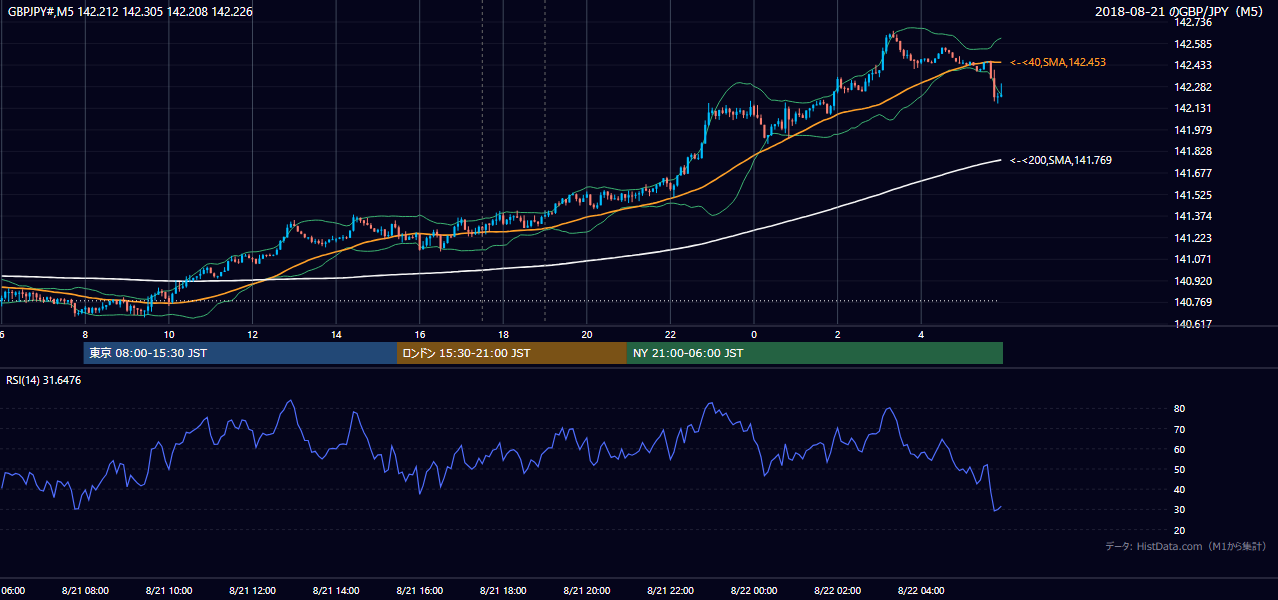Click the 8/22 02:00 time axis label
The height and width of the screenshot is (600, 1278).
tap(837, 591)
